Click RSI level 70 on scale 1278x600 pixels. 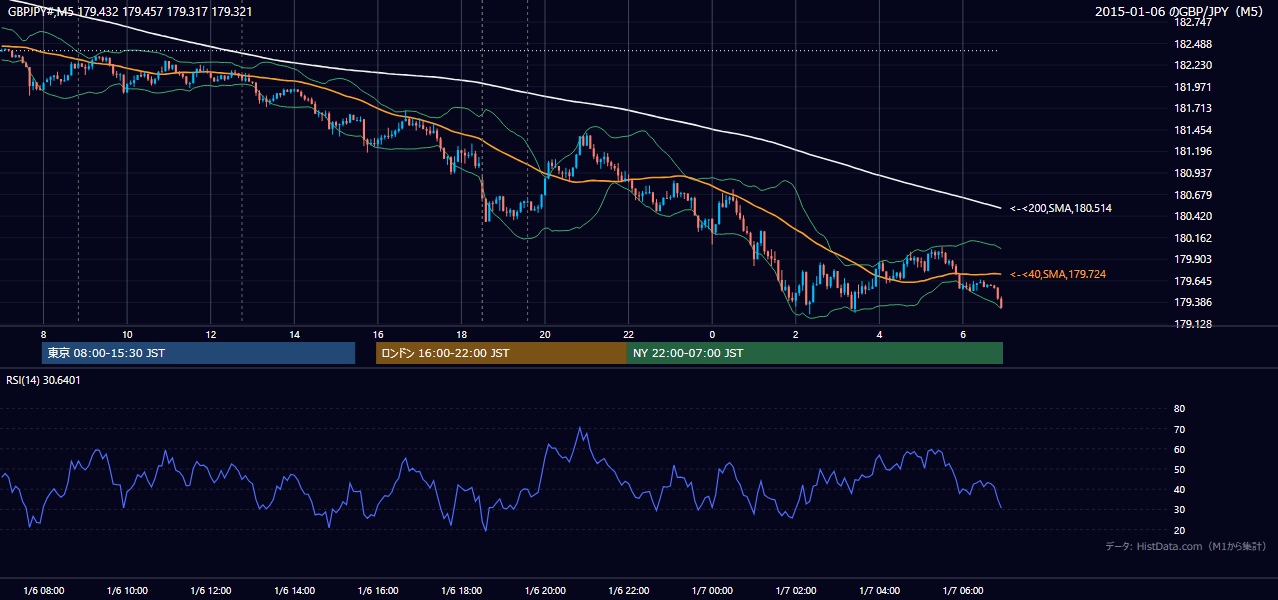tap(1179, 429)
